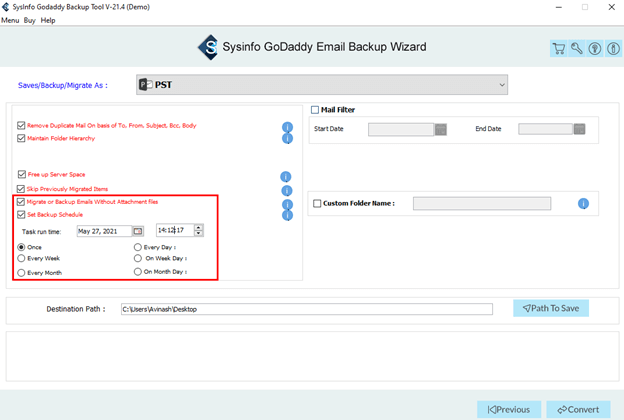The height and width of the screenshot is (420, 624).
Task: Show info for Remove Duplicate Mail option
Action: pyautogui.click(x=287, y=127)
